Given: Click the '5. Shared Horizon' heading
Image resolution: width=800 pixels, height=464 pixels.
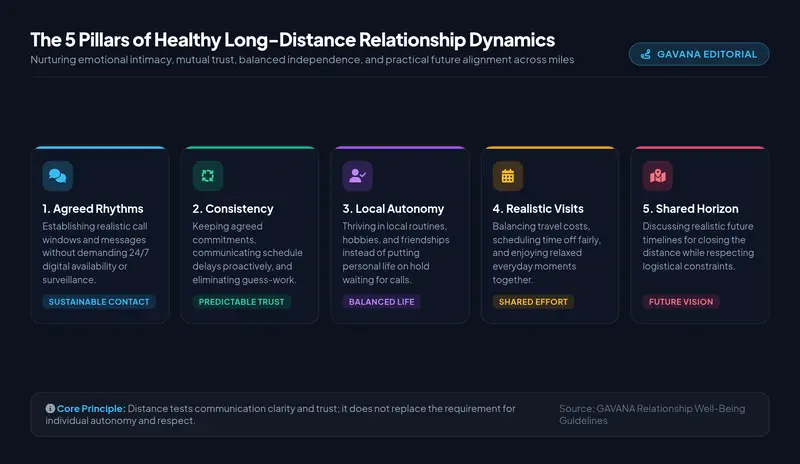Looking at the screenshot, I should (x=690, y=209).
